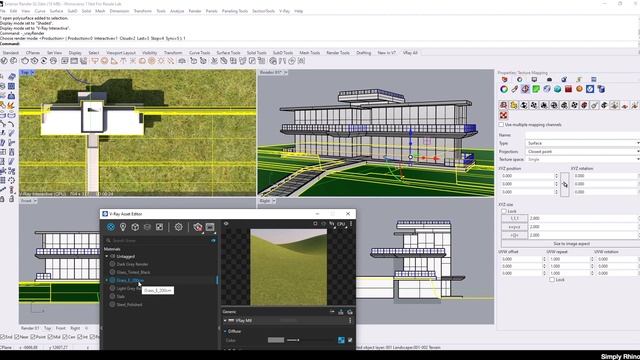The image size is (640, 360).
Task: Open Material properties icon in Properties panel
Action: click(x=515, y=89)
